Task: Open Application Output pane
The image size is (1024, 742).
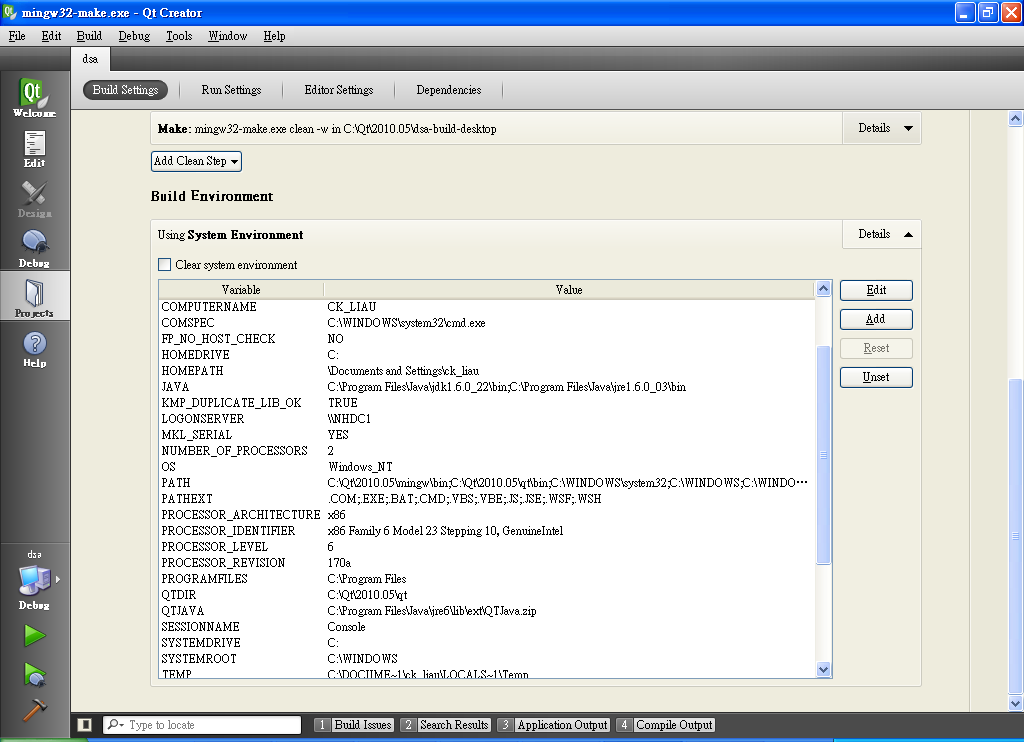Action: coord(553,724)
